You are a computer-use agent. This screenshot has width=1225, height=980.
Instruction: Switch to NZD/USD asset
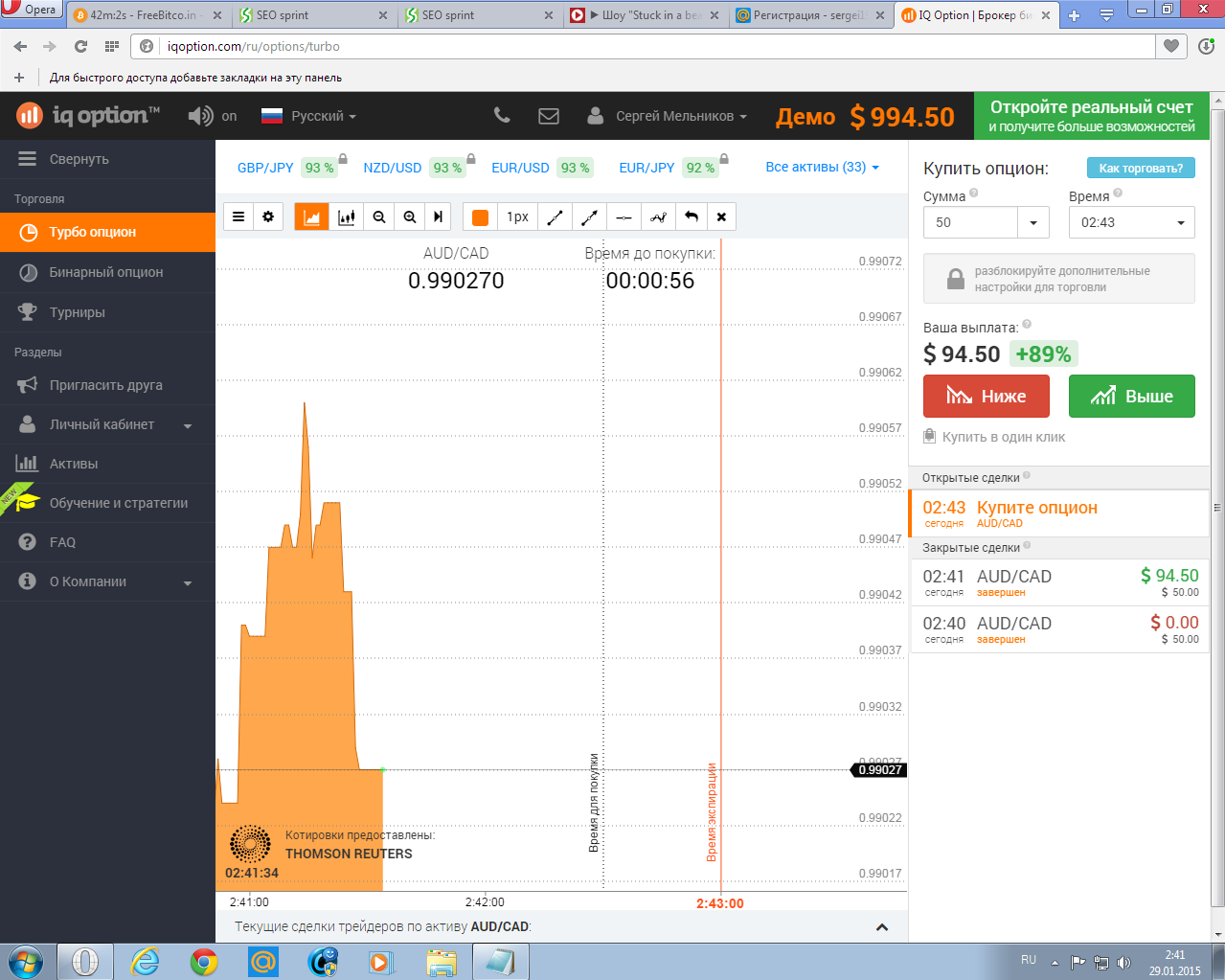click(x=414, y=168)
